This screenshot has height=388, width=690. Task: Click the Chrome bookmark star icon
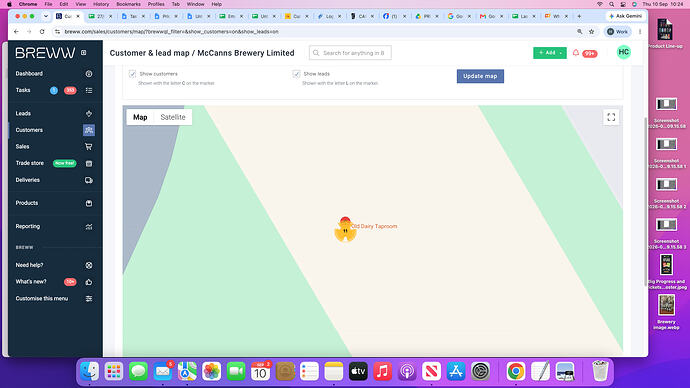[591, 32]
